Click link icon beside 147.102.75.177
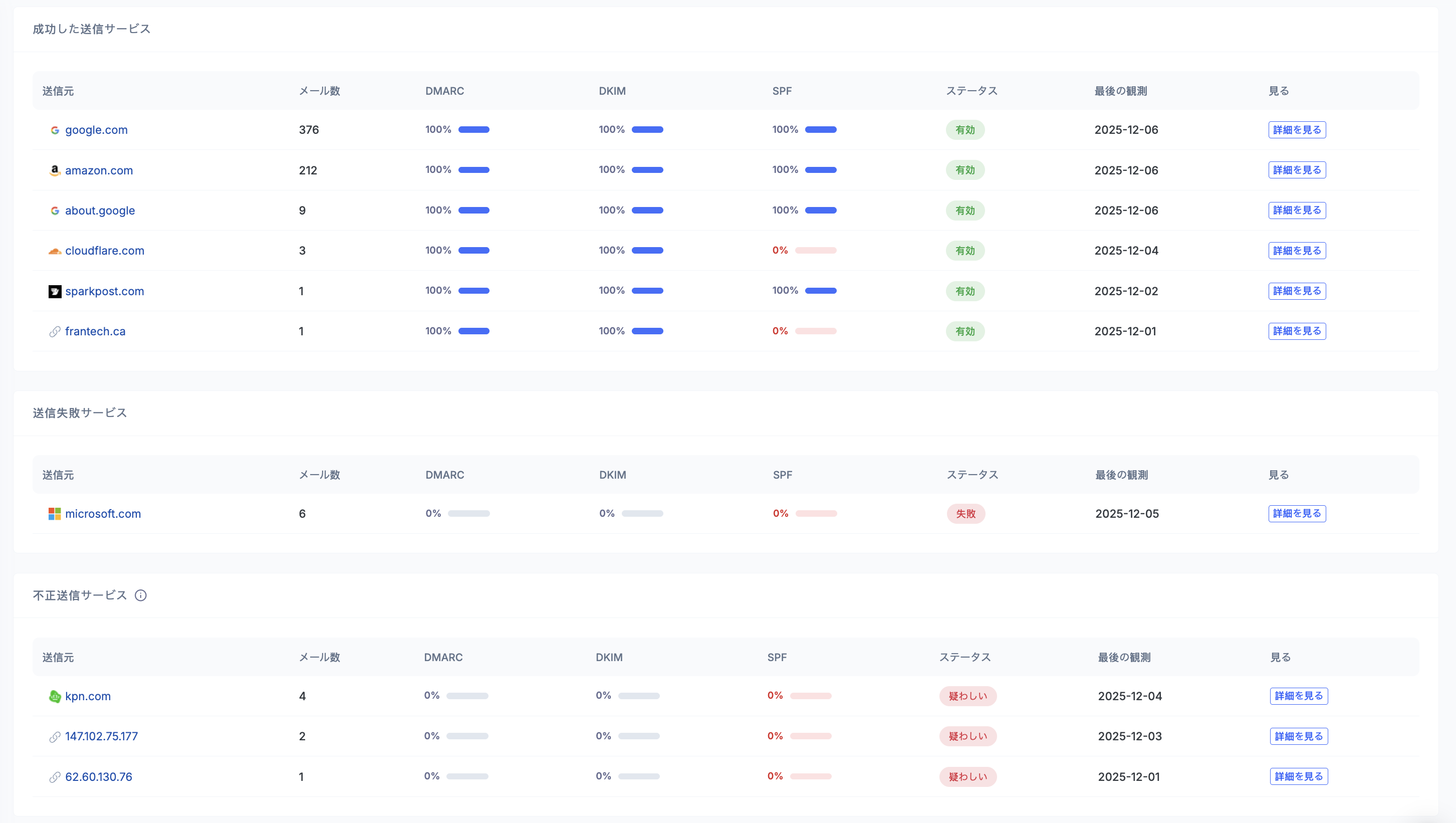This screenshot has width=1456, height=823. (55, 736)
